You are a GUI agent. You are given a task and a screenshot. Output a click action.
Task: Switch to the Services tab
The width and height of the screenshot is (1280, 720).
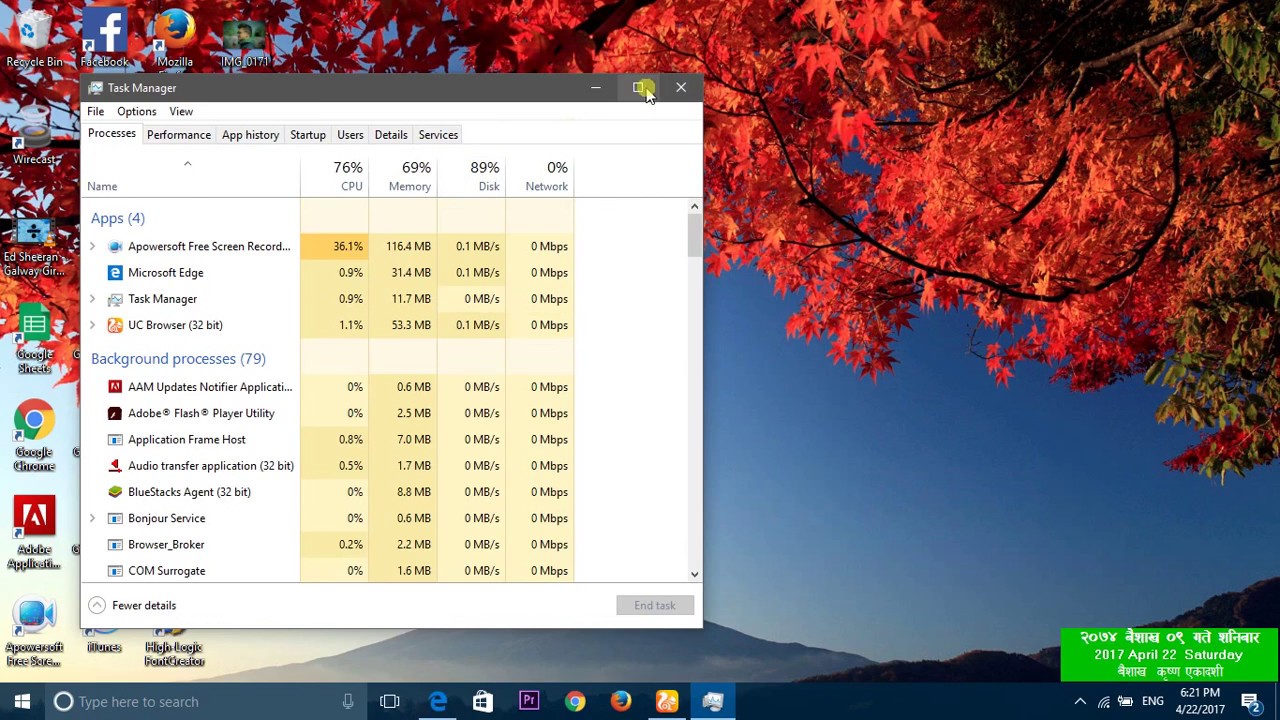pos(438,135)
